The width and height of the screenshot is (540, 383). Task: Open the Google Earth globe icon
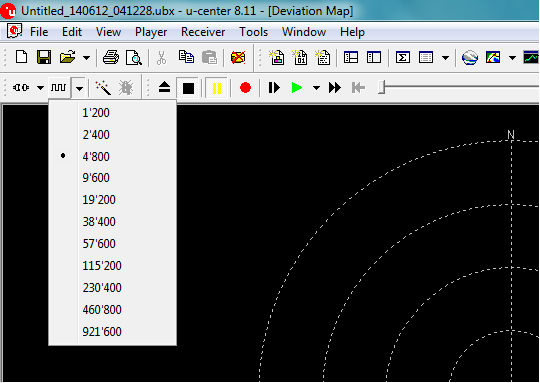click(x=469, y=57)
